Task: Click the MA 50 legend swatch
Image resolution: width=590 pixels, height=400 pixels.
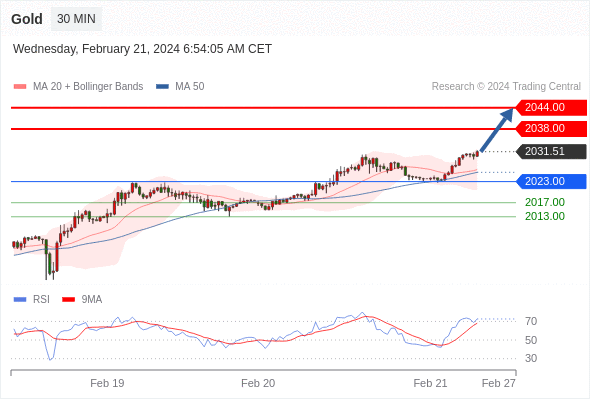Action: pos(162,87)
